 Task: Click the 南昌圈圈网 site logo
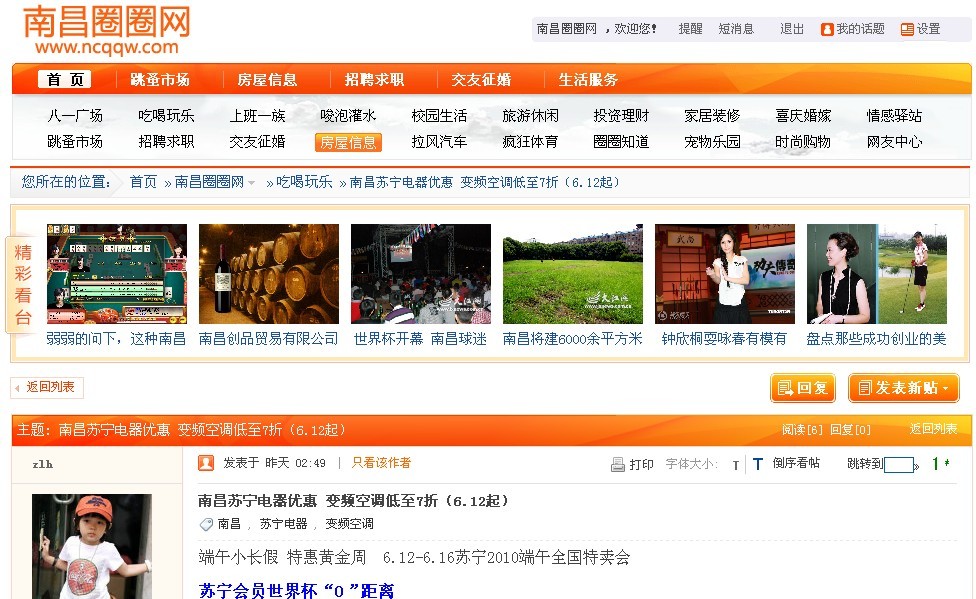coord(106,30)
